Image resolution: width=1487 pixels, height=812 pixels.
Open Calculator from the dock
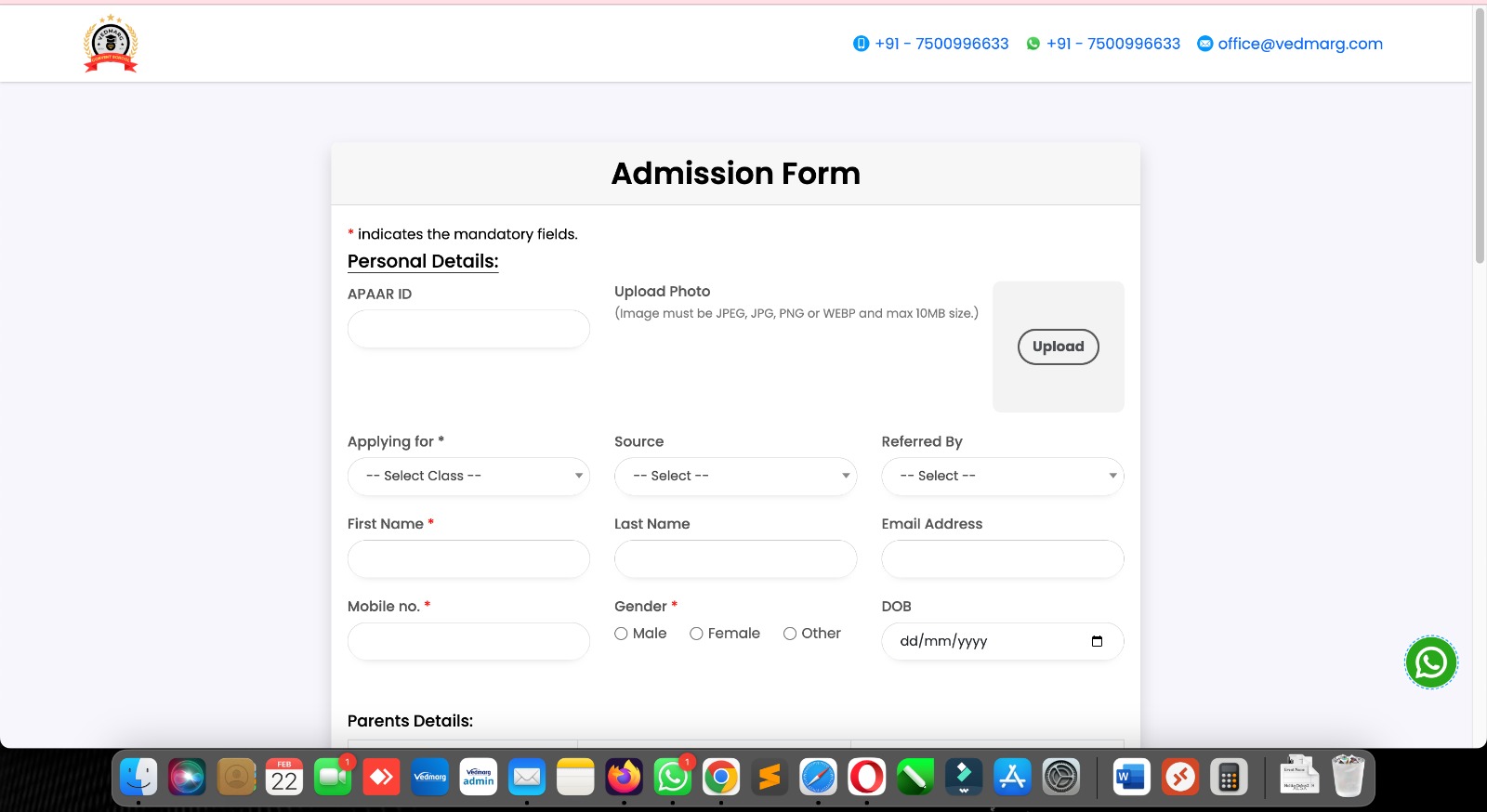point(1229,777)
